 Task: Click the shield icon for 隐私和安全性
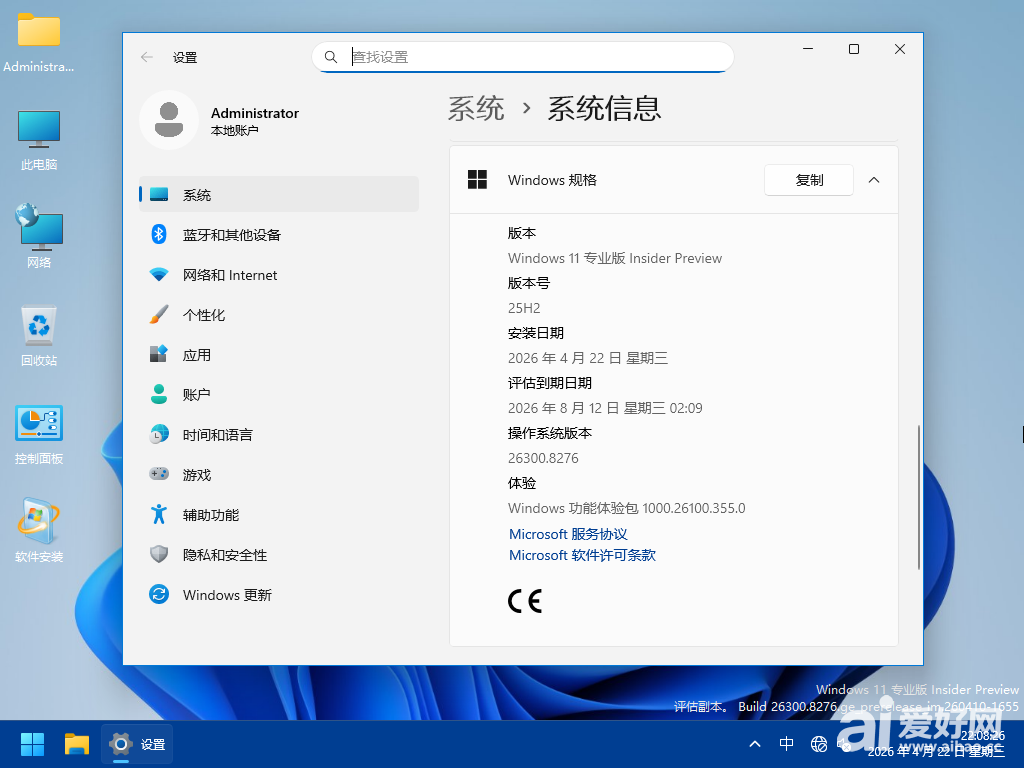pyautogui.click(x=159, y=554)
